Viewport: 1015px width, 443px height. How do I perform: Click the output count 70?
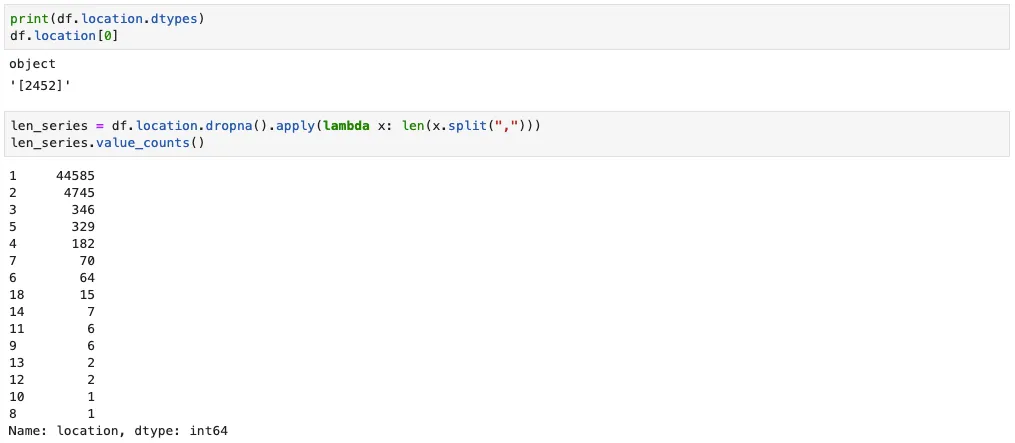(x=87, y=260)
